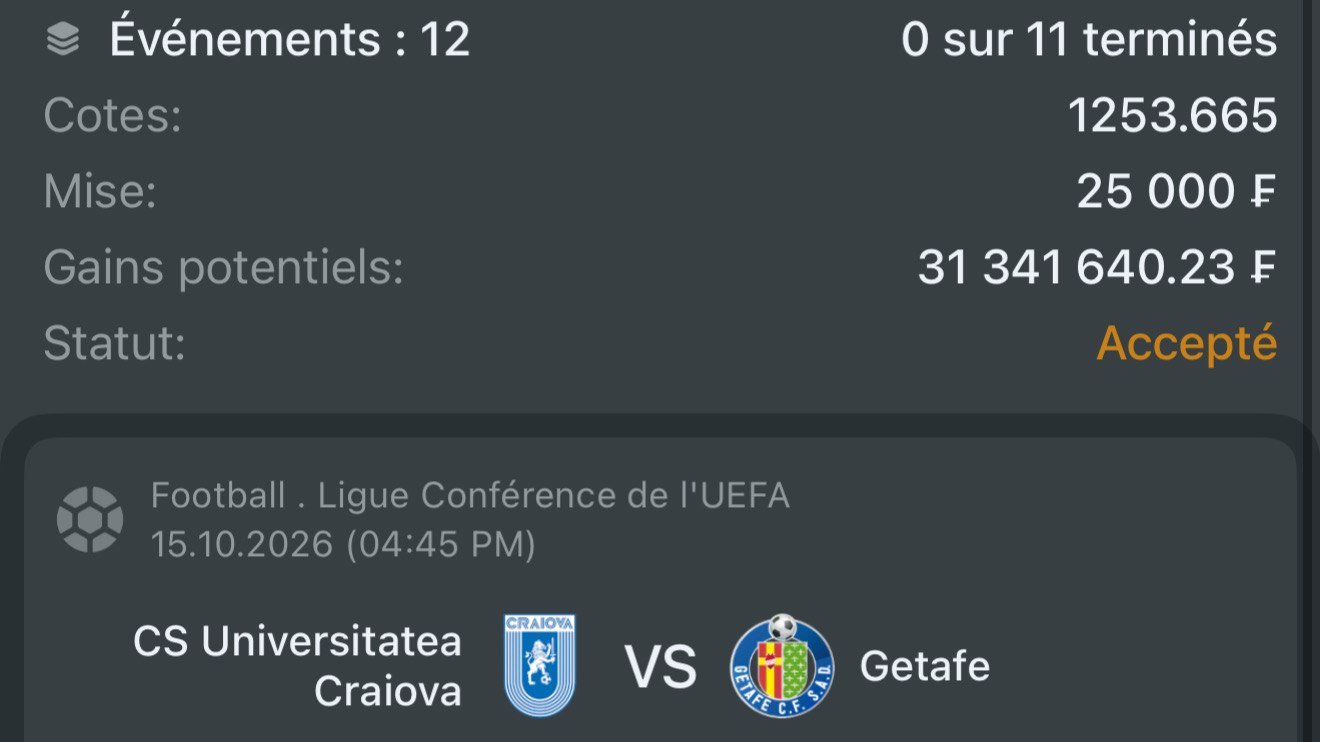The height and width of the screenshot is (742, 1320).
Task: Tap the football sport icon
Action: (90, 519)
